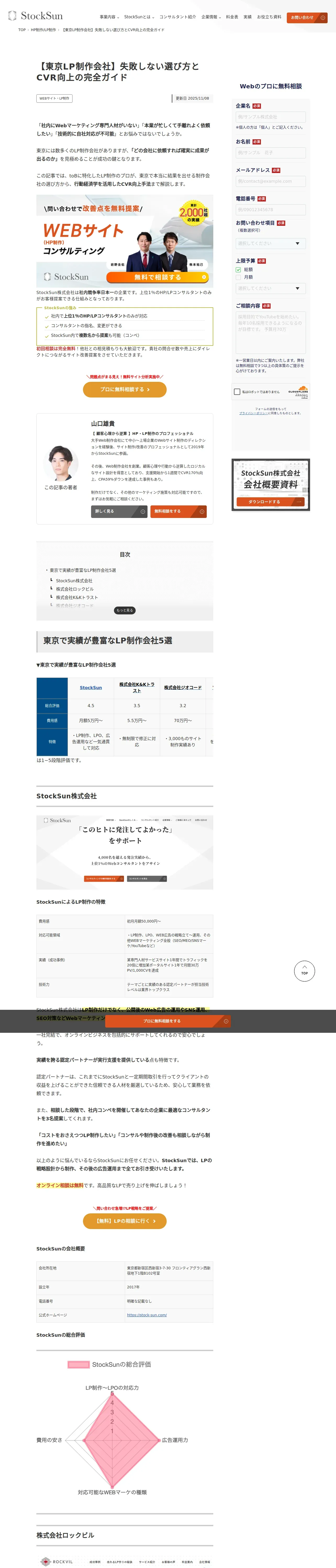Image resolution: width=336 pixels, height=1568 pixels.
Task: Open Cloudflare ヘルプ link
Action: [x=305, y=397]
